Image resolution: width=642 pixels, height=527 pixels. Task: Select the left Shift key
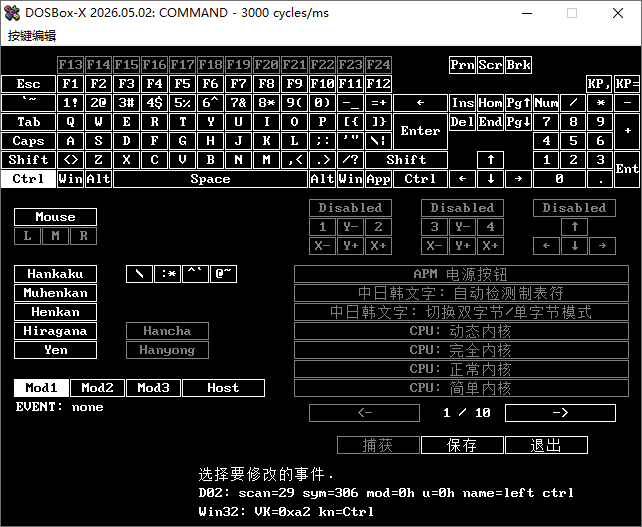tap(28, 160)
